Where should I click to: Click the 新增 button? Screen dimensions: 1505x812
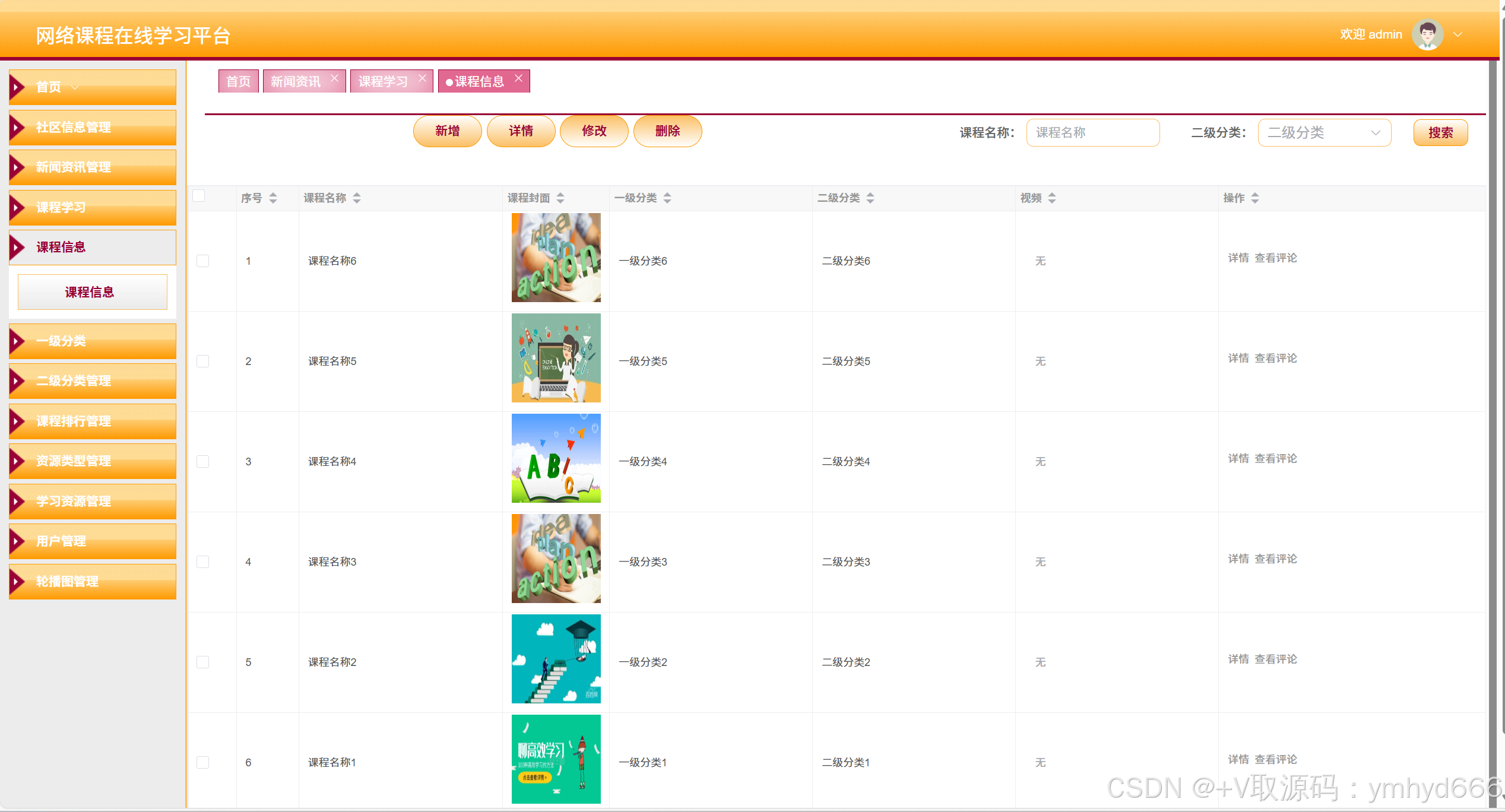click(447, 131)
